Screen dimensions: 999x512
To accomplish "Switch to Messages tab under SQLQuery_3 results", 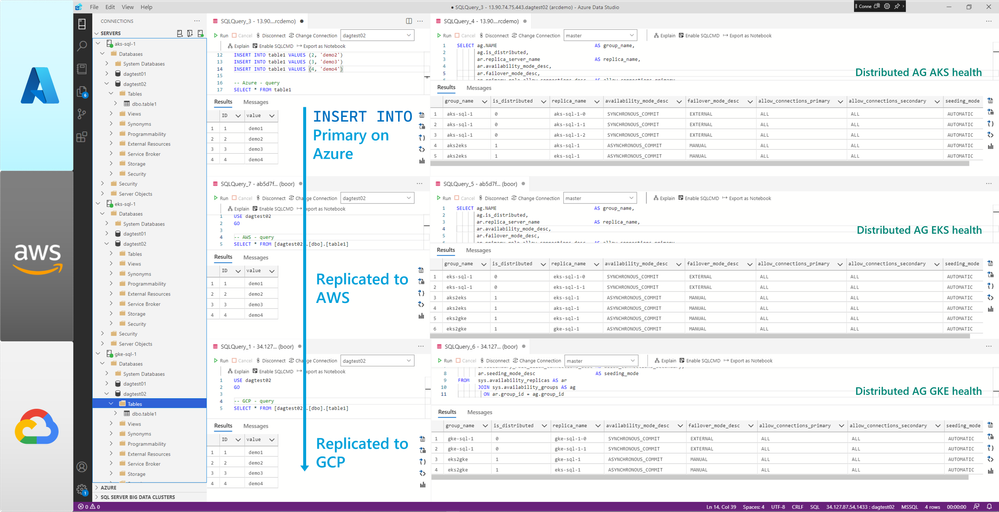I will point(255,102).
